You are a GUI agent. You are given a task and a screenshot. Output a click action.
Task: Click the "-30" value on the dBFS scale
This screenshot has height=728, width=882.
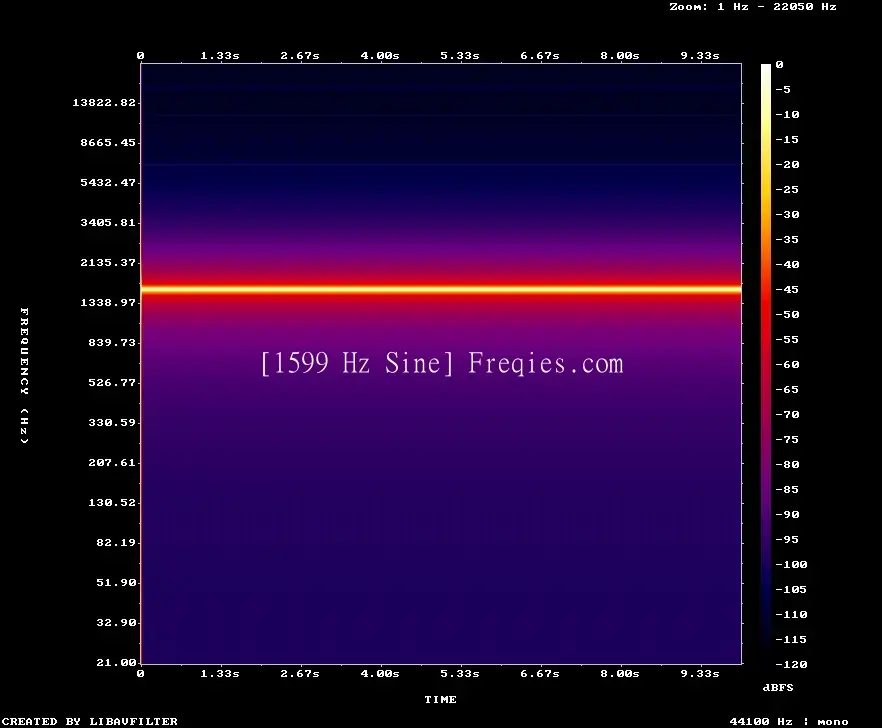(787, 214)
